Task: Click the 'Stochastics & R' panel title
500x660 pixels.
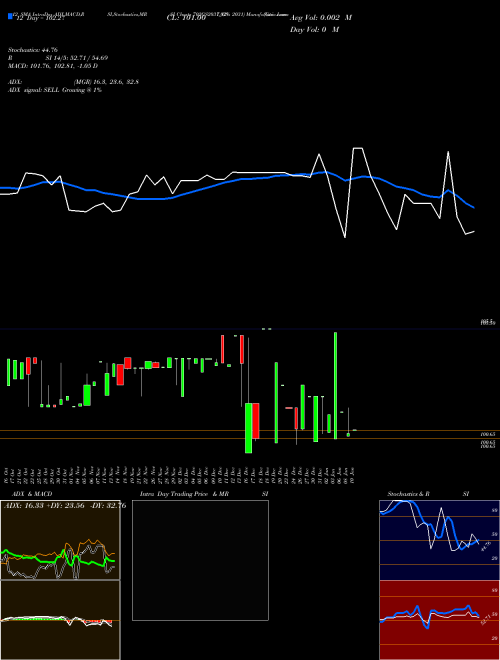Action: [x=408, y=494]
